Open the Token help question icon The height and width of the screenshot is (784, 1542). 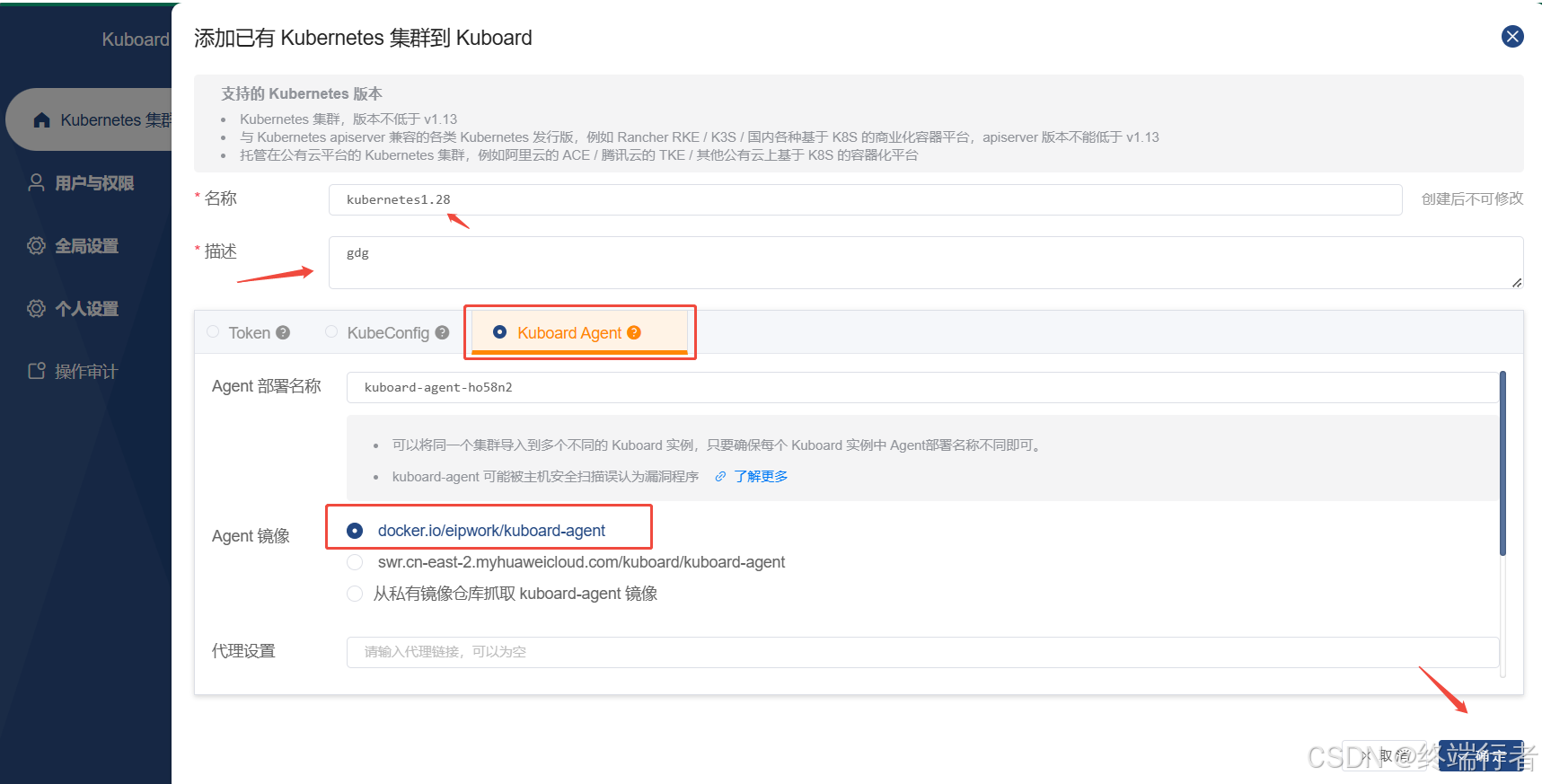[x=283, y=333]
